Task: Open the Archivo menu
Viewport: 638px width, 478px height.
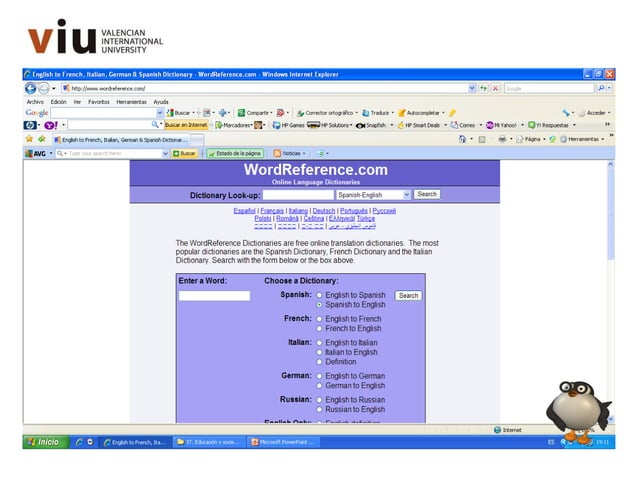Action: (35, 102)
